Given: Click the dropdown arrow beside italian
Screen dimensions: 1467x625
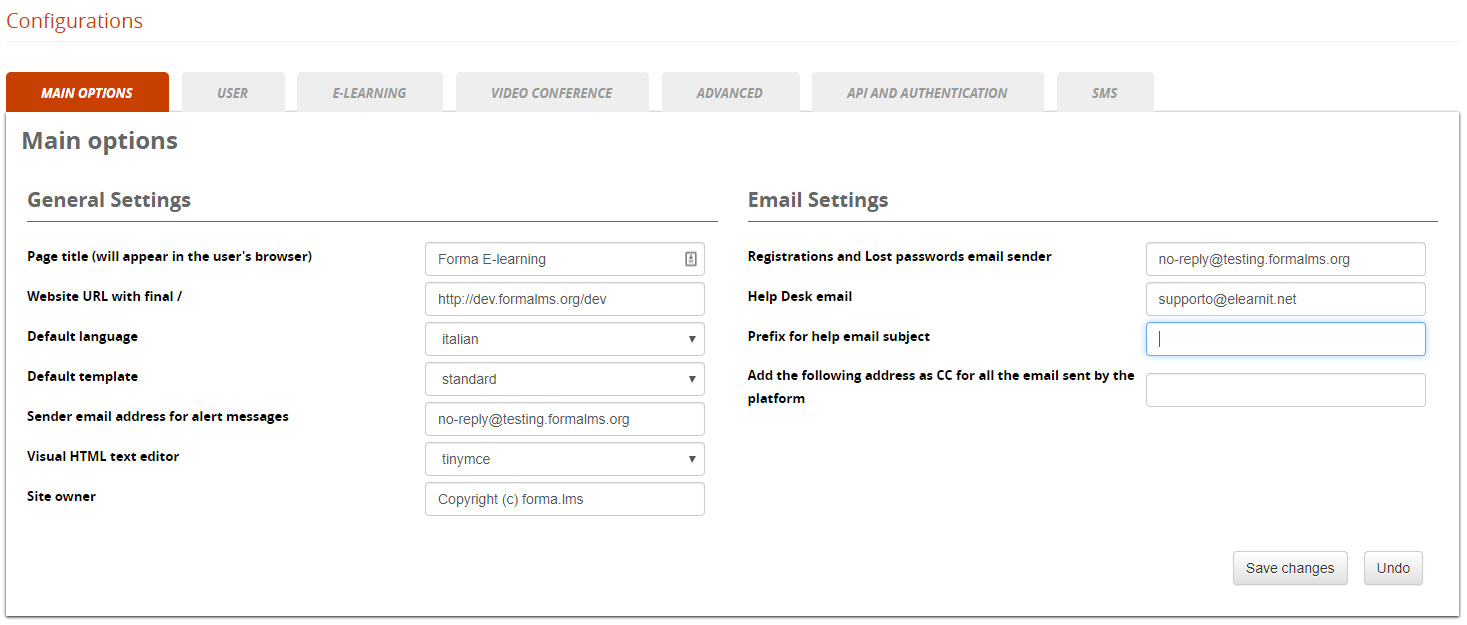Looking at the screenshot, I should point(692,339).
